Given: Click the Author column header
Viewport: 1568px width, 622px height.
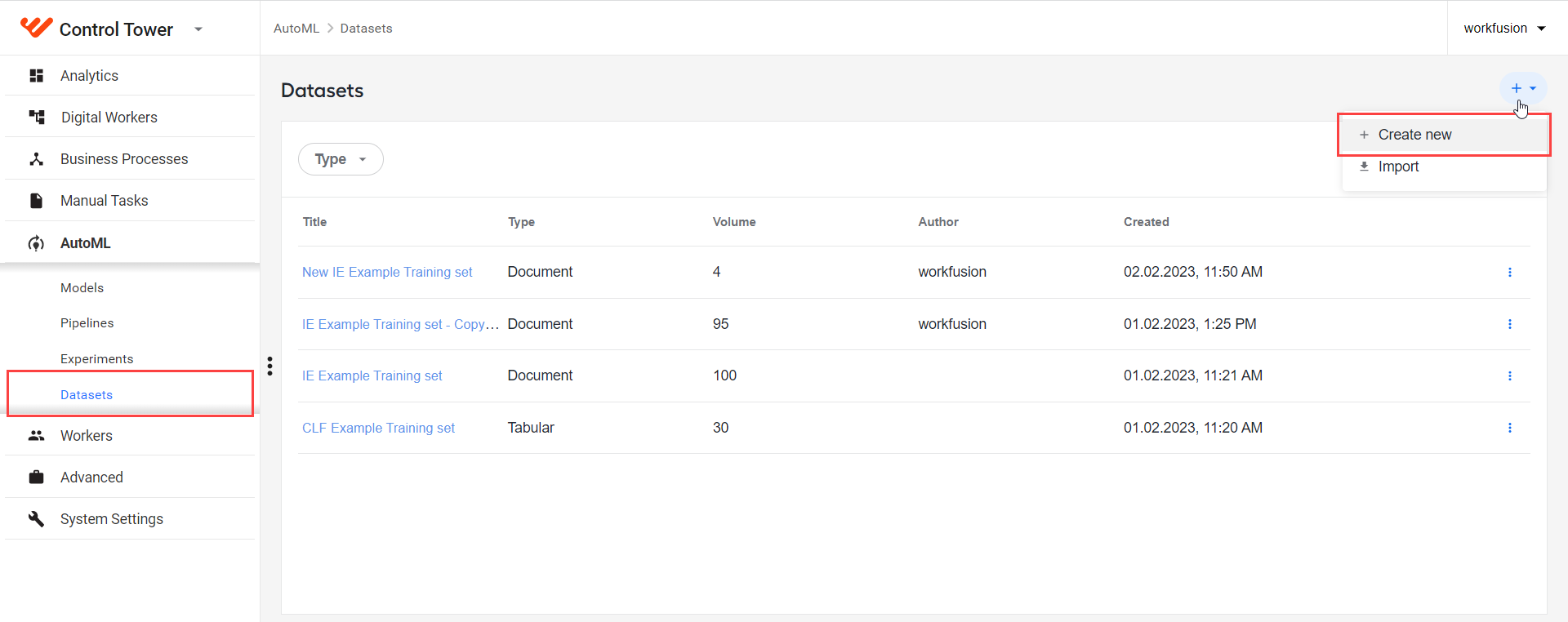Looking at the screenshot, I should pyautogui.click(x=938, y=222).
